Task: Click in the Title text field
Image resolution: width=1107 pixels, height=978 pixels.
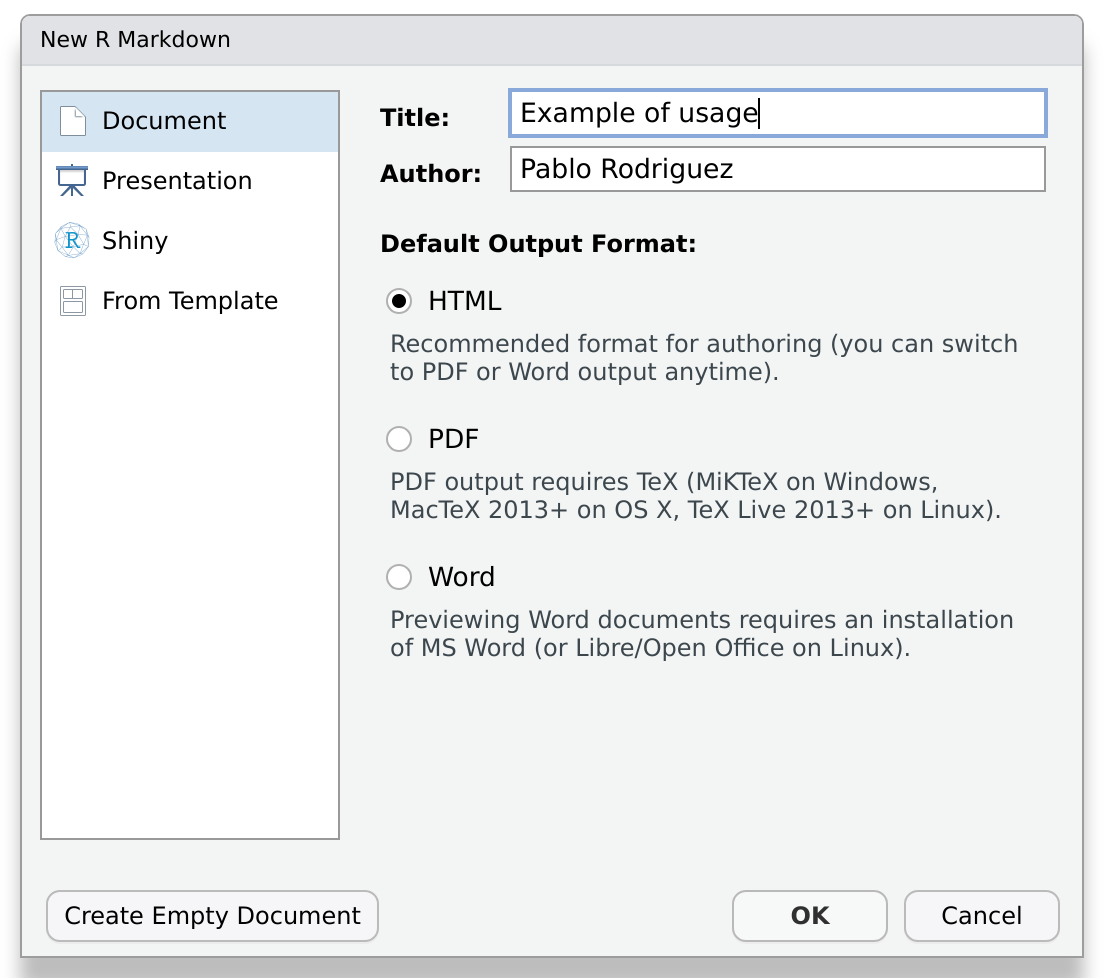Action: tap(777, 113)
